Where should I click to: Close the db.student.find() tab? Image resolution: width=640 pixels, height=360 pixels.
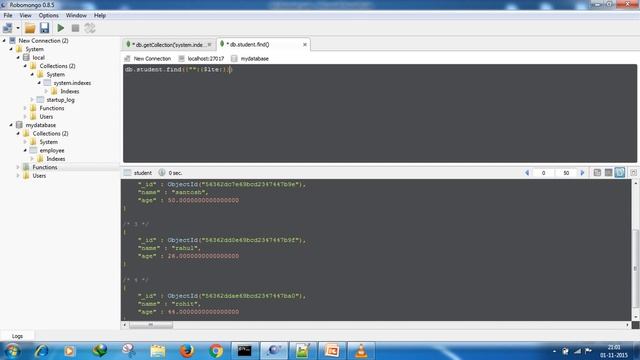tap(304, 44)
